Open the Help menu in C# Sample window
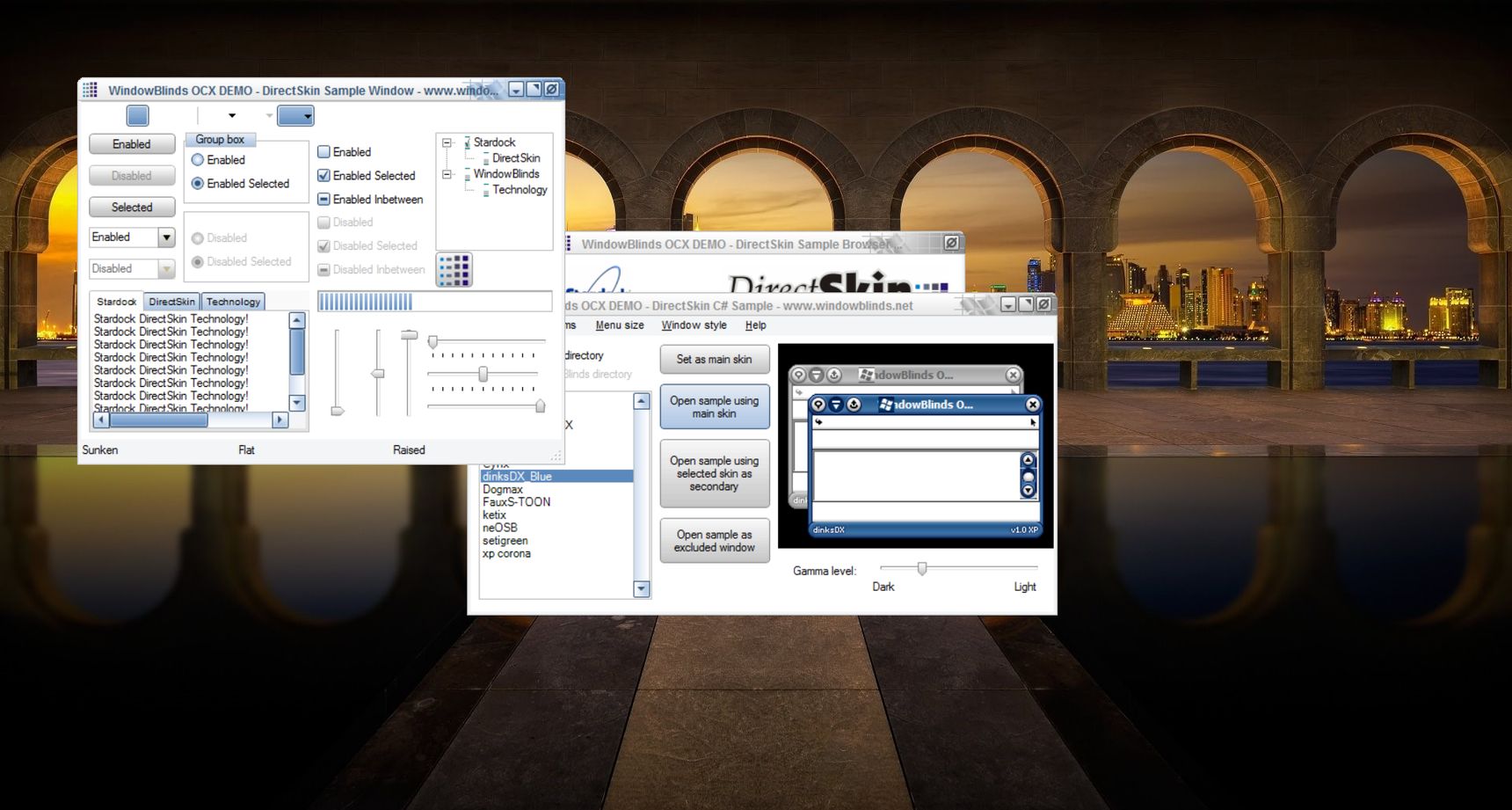Image resolution: width=1512 pixels, height=810 pixels. (x=756, y=325)
